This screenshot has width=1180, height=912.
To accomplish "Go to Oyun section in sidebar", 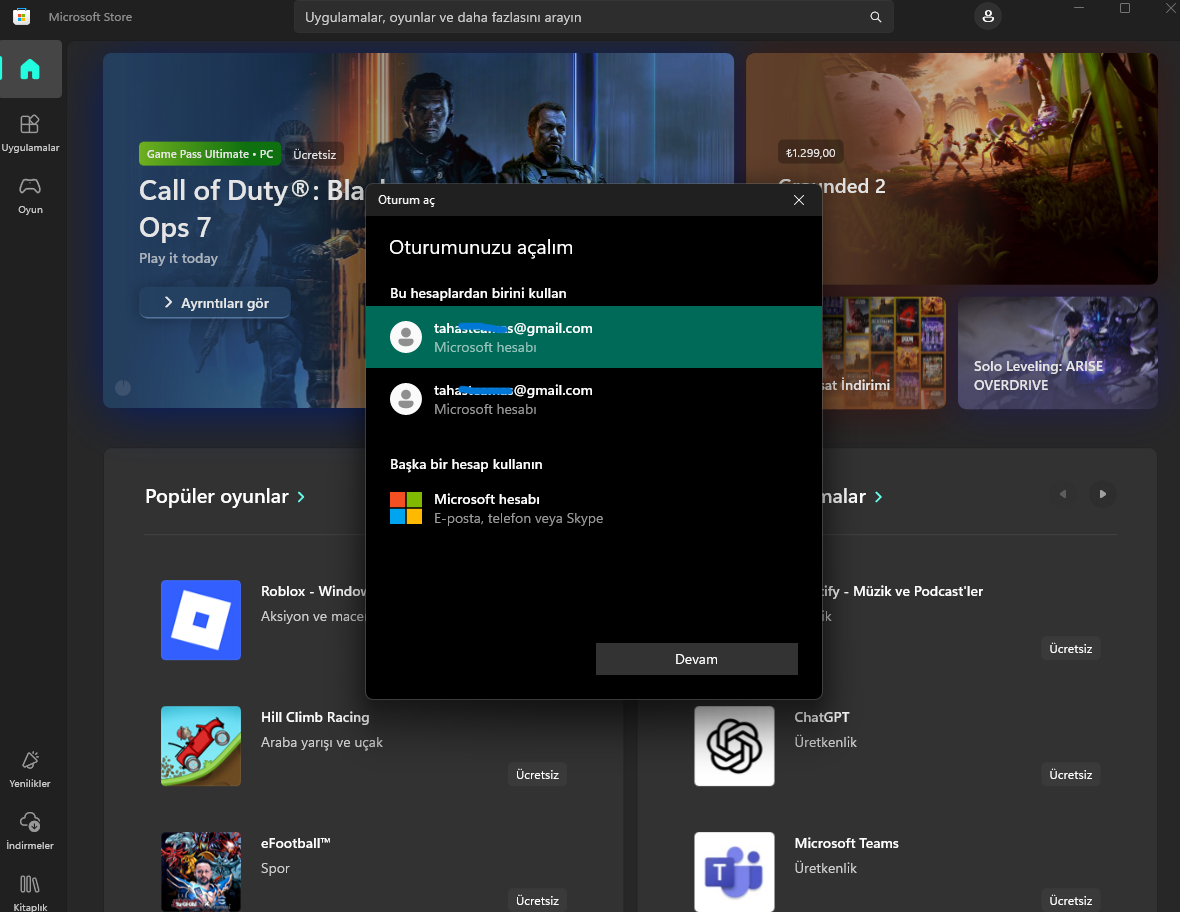I will (x=30, y=196).
